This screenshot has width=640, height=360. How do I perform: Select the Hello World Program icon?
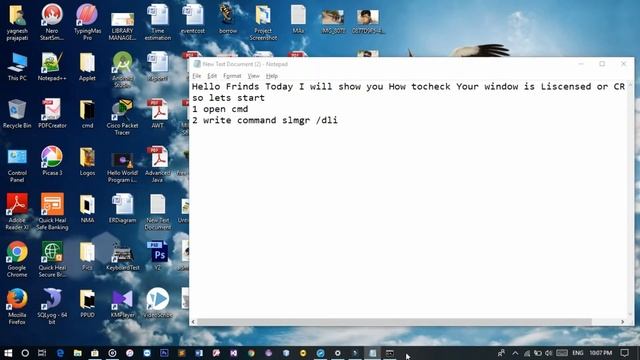122,168
